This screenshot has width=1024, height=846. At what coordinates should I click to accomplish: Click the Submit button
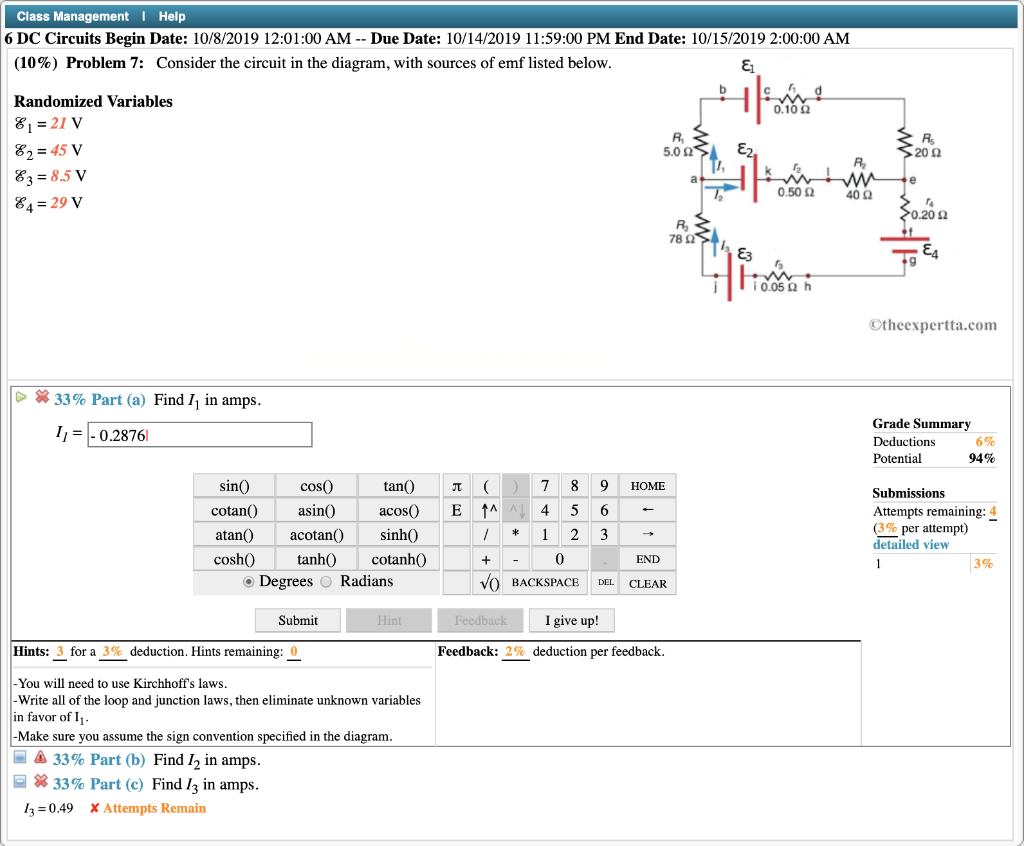coord(297,620)
